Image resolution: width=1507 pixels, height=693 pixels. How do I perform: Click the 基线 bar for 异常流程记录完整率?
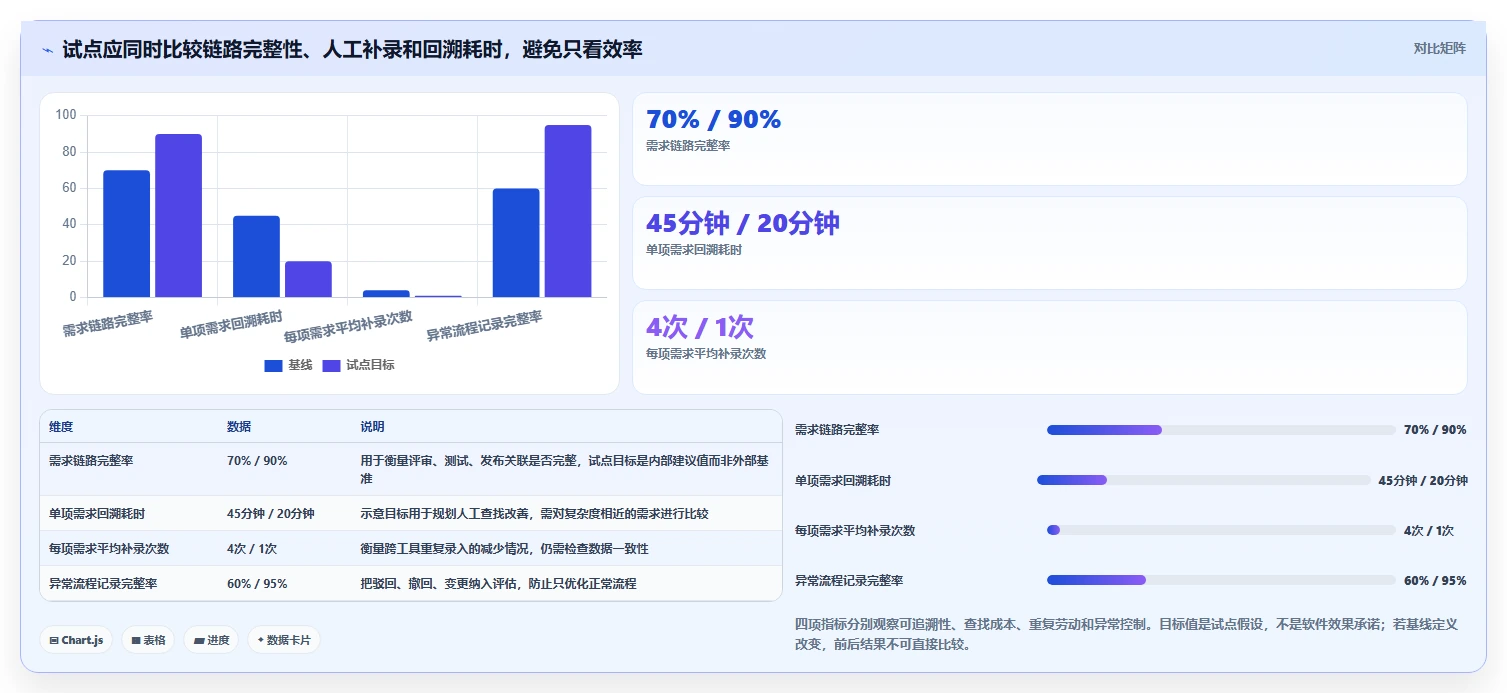pyautogui.click(x=516, y=243)
